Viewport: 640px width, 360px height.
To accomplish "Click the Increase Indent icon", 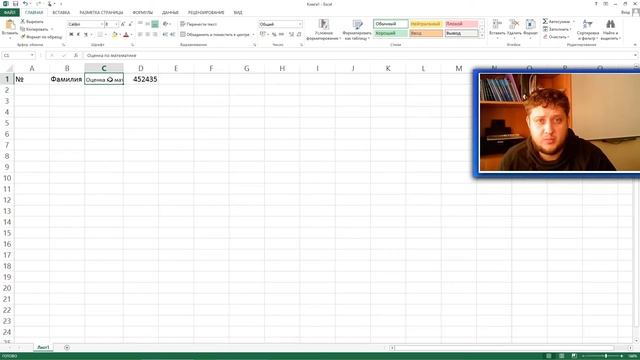I will point(172,35).
